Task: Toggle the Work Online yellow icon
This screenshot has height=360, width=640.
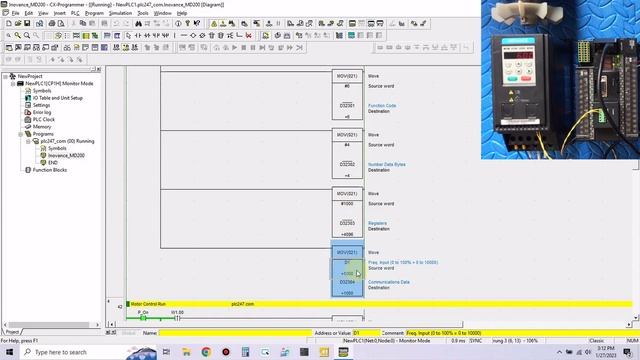Action: 214,24
